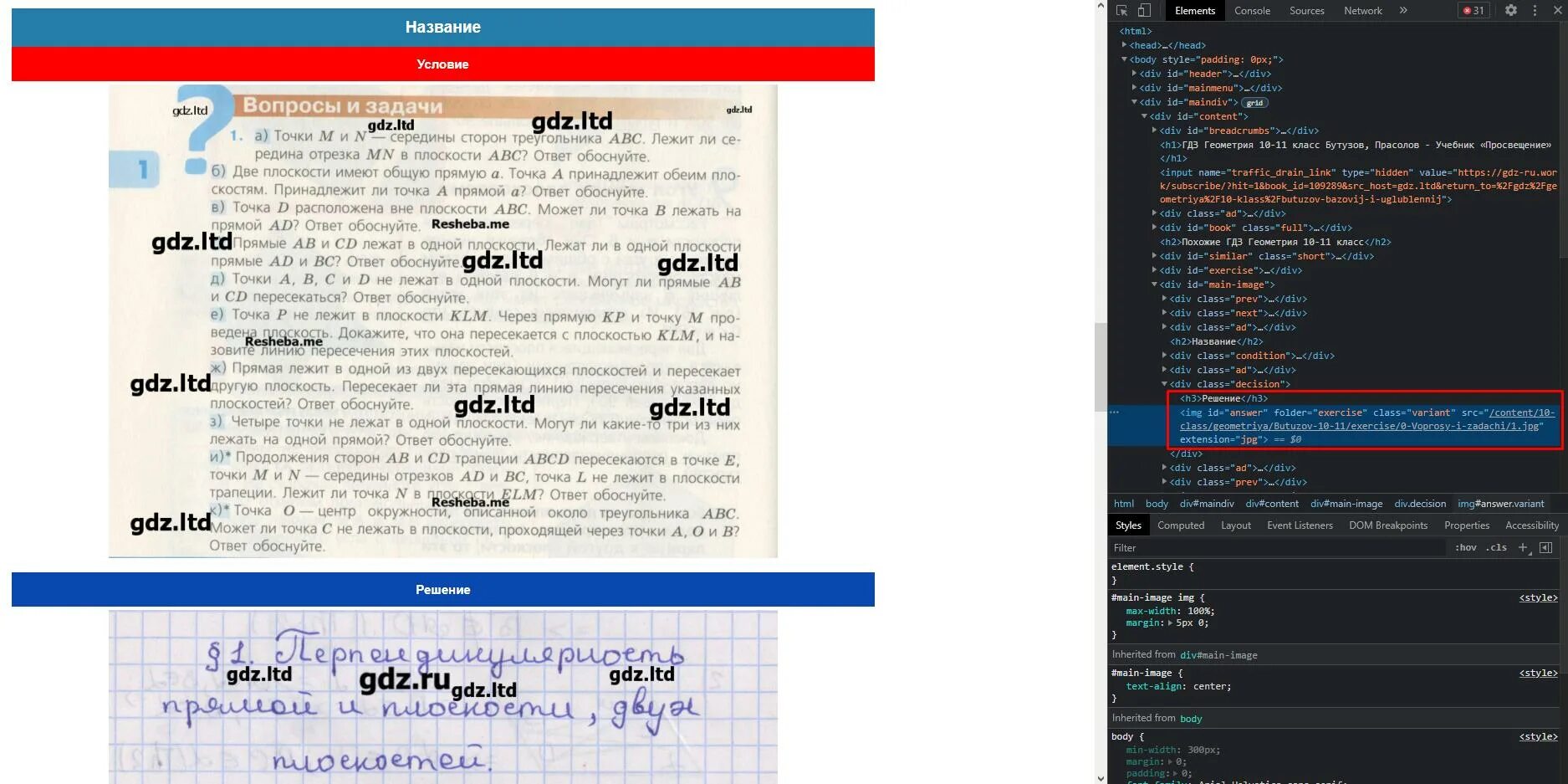1568x784 pixels.
Task: Expand the div id="mainmenu" node
Action: [1134, 88]
